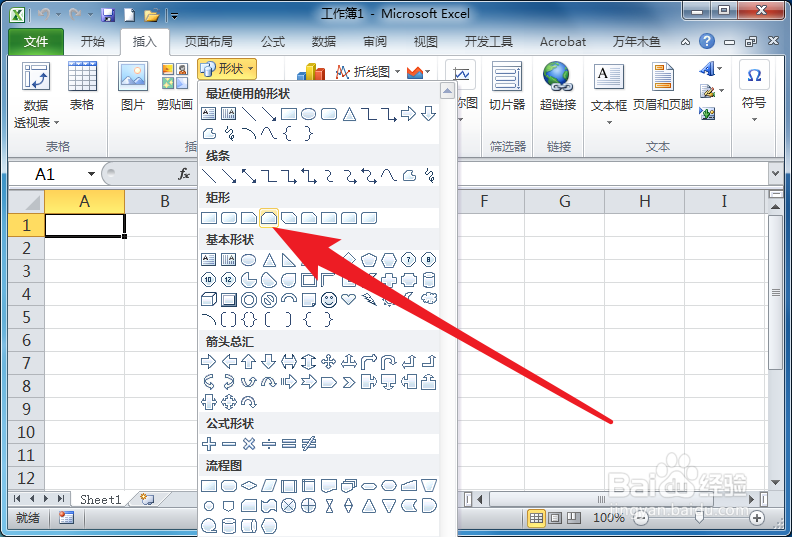The height and width of the screenshot is (537, 792).
Task: Open the 公式 Formulas tab
Action: [x=273, y=41]
